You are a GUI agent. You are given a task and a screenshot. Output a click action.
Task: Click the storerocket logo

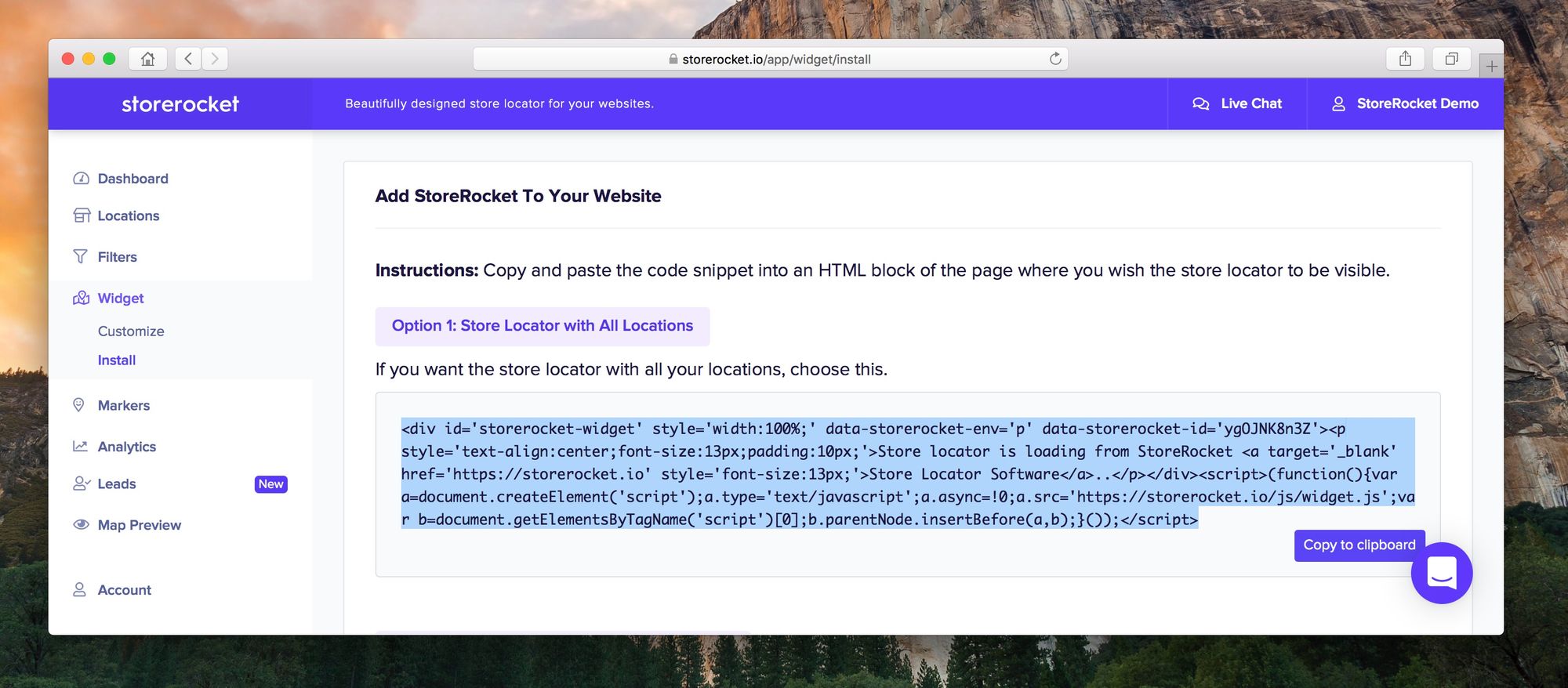point(180,103)
